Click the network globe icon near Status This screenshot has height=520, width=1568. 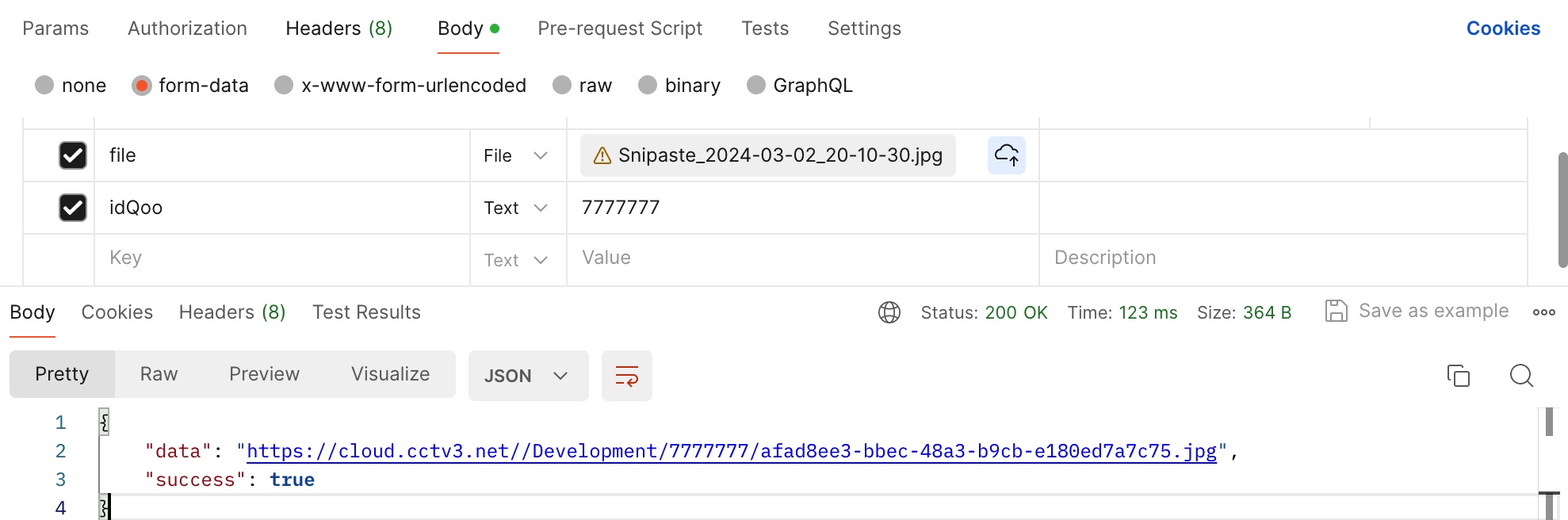click(x=889, y=312)
